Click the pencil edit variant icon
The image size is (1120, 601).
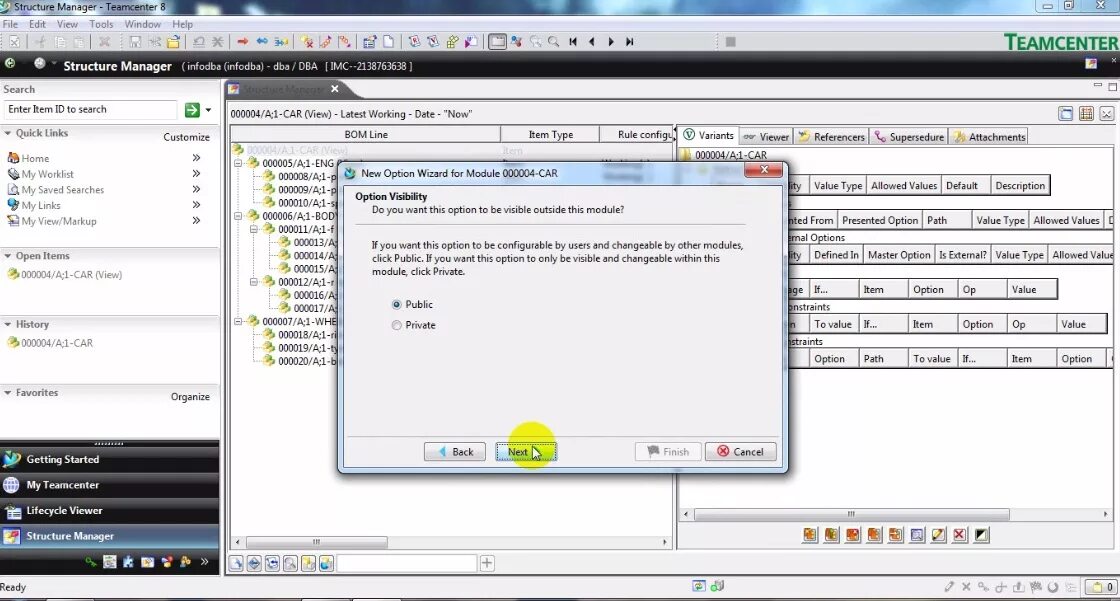coord(939,535)
